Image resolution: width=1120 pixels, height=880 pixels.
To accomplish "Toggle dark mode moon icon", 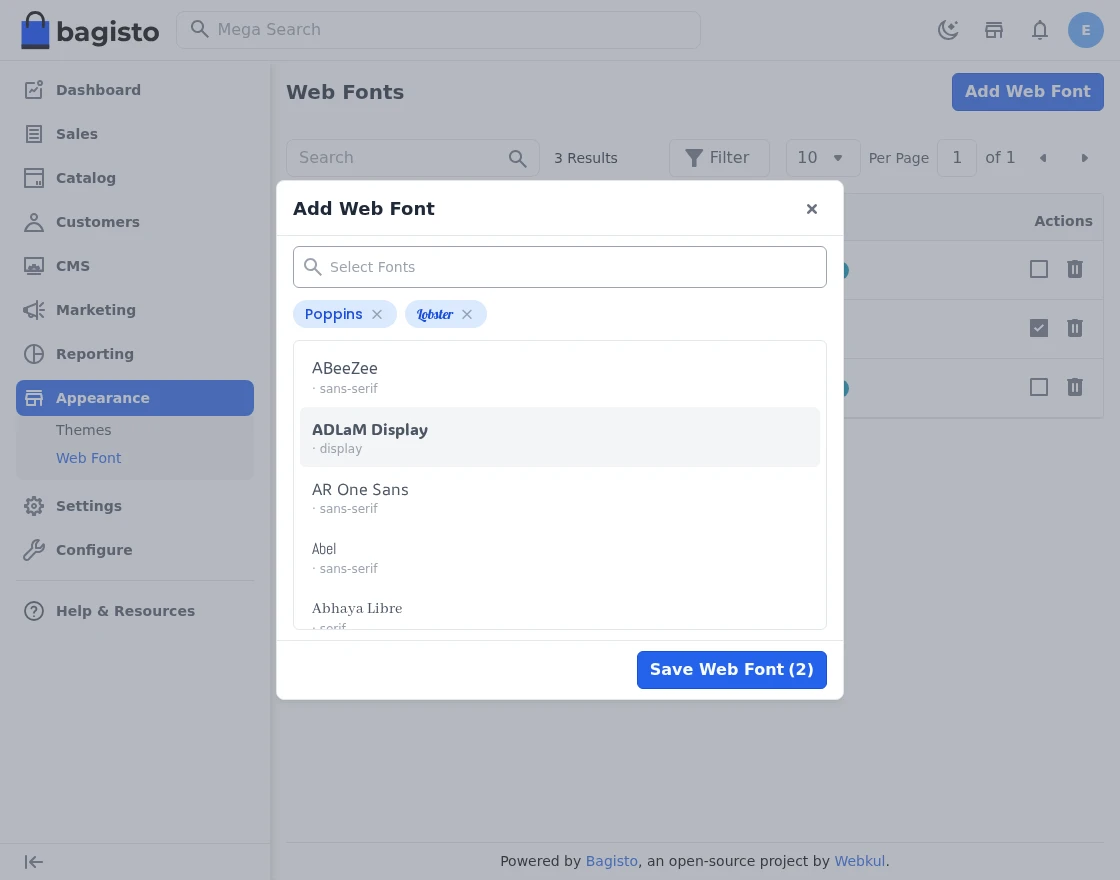I will coord(948,30).
